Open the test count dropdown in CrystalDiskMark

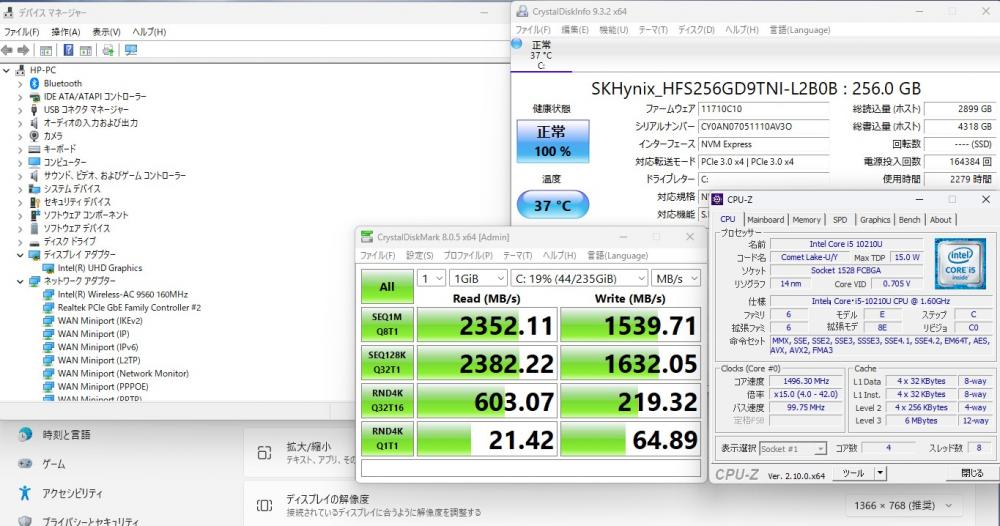[432, 279]
